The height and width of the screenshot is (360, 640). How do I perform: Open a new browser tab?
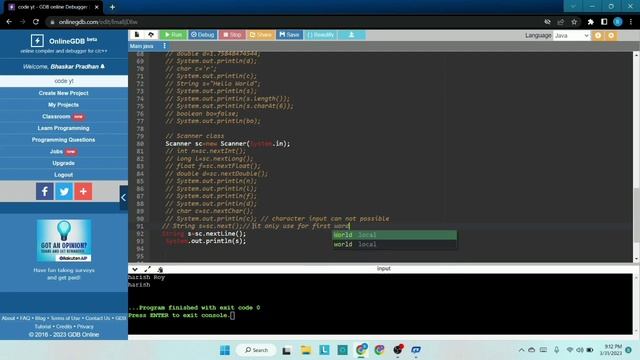coord(112,7)
